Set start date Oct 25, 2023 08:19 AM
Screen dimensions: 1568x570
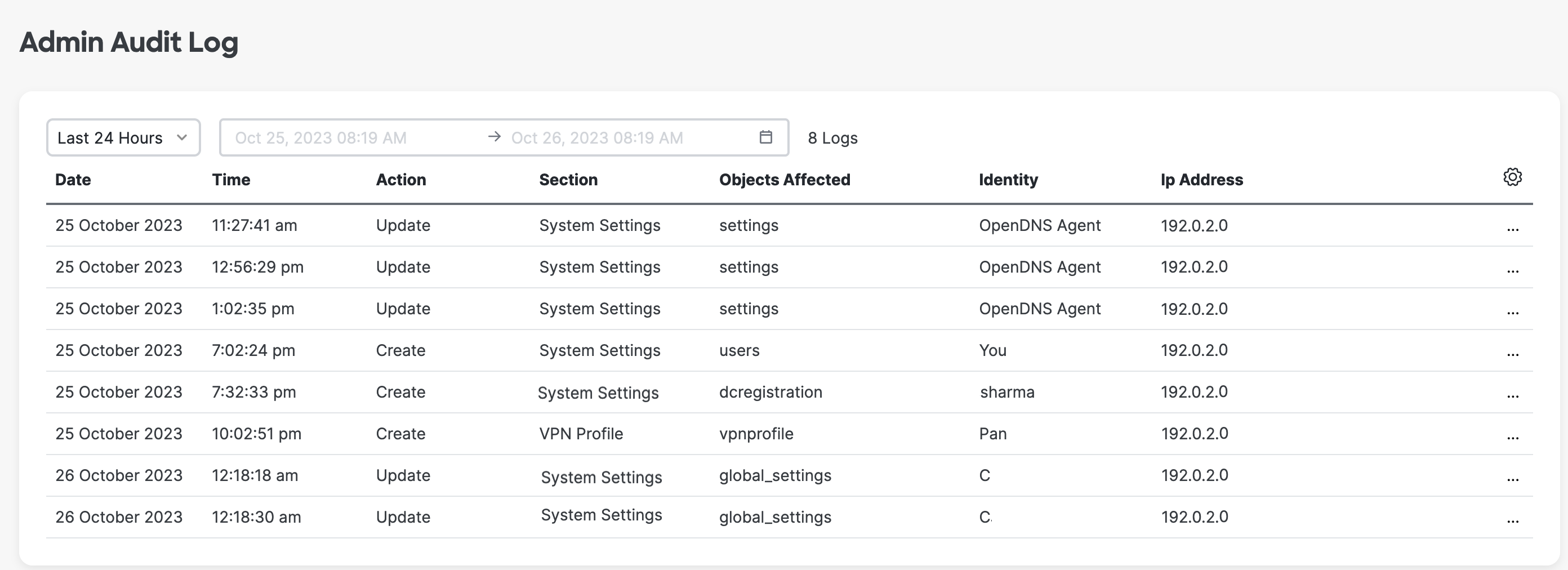coord(321,137)
